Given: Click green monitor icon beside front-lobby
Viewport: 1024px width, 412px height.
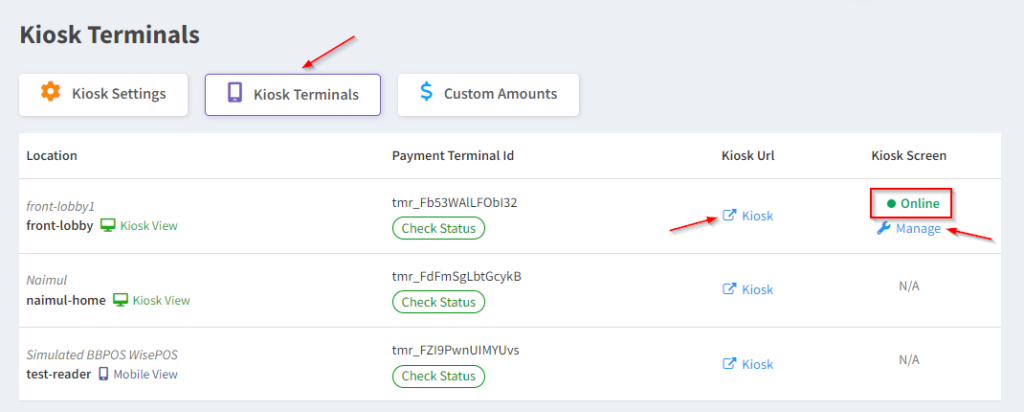Looking at the screenshot, I should [x=108, y=226].
